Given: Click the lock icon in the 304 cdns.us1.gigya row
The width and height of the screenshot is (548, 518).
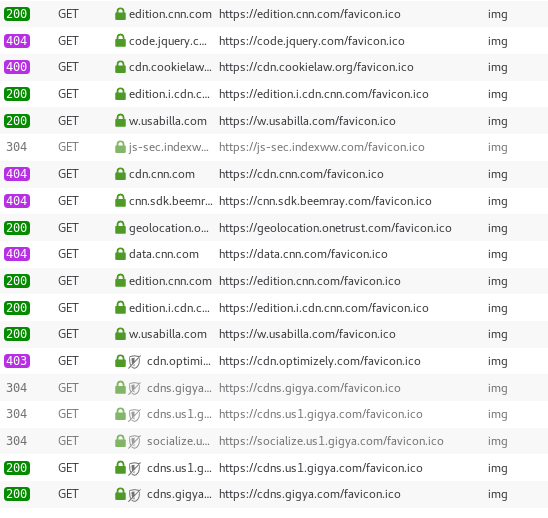Looking at the screenshot, I should tap(120, 414).
